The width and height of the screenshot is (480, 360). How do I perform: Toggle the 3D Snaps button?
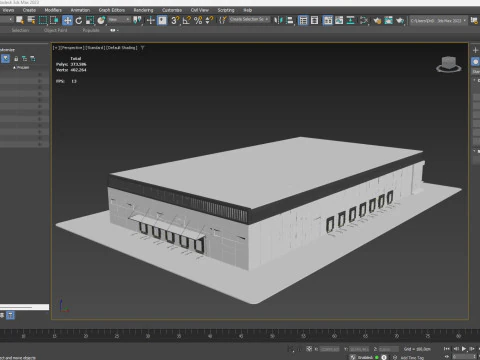[175, 20]
